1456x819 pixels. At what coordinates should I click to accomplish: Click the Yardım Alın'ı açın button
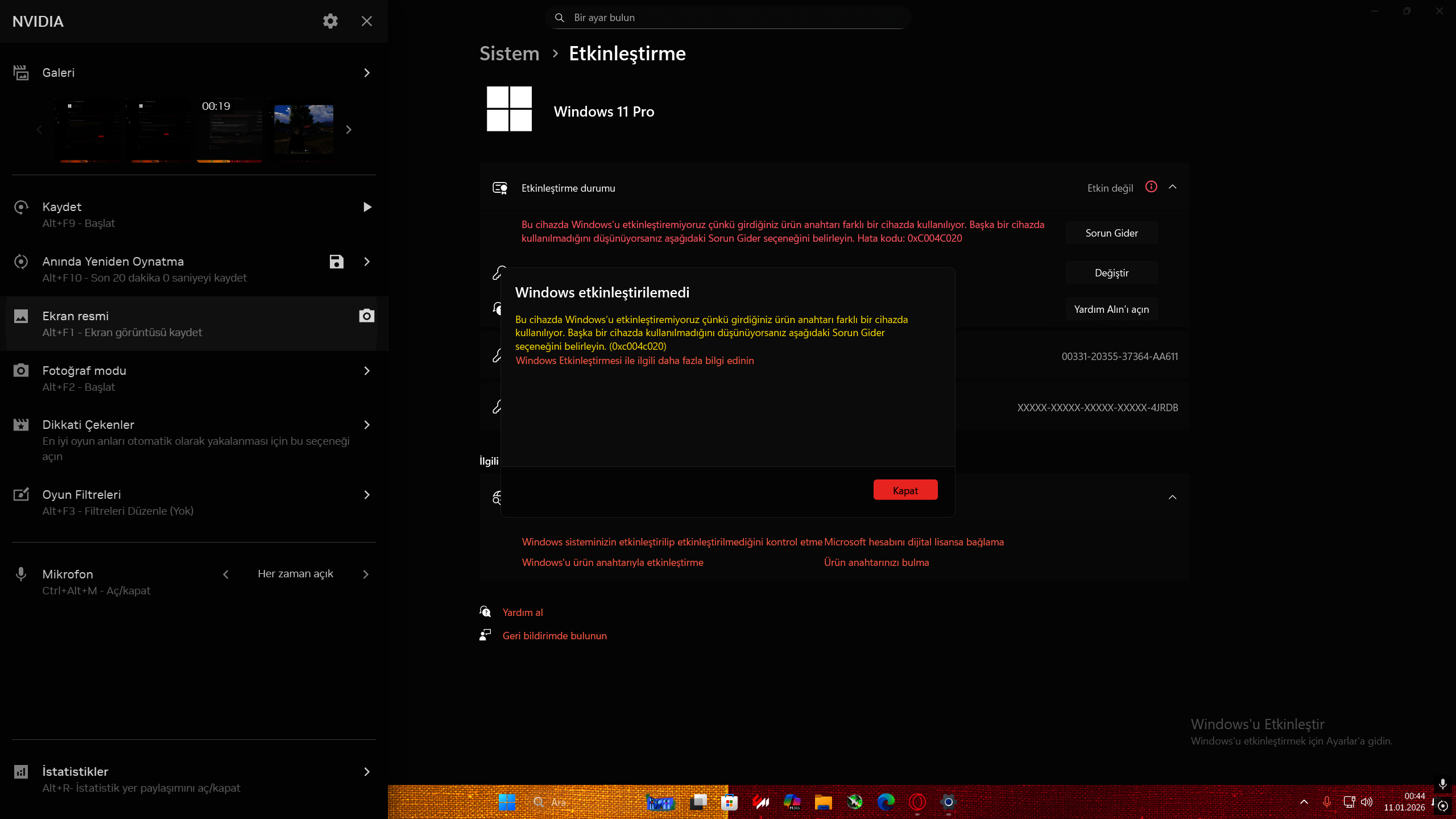(1111, 309)
